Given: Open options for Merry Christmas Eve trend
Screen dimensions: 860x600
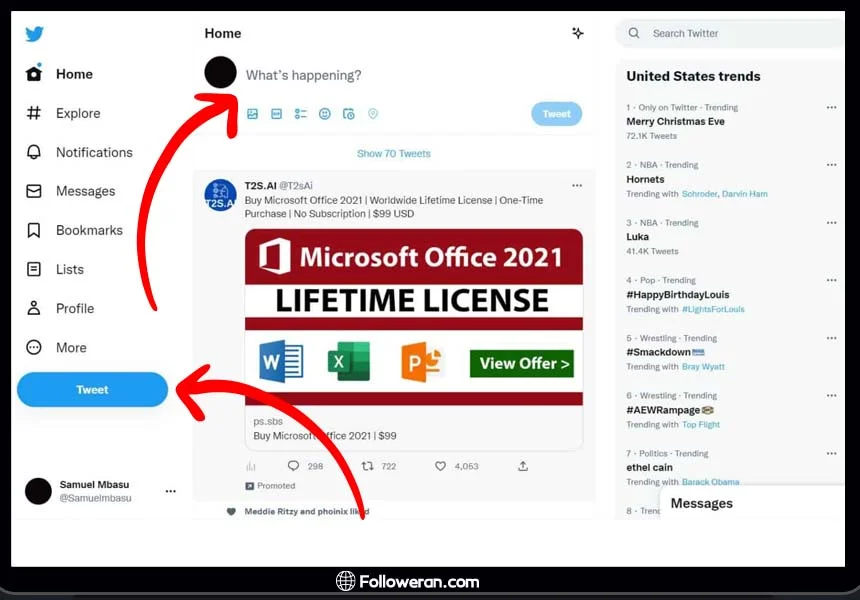Looking at the screenshot, I should 831,107.
